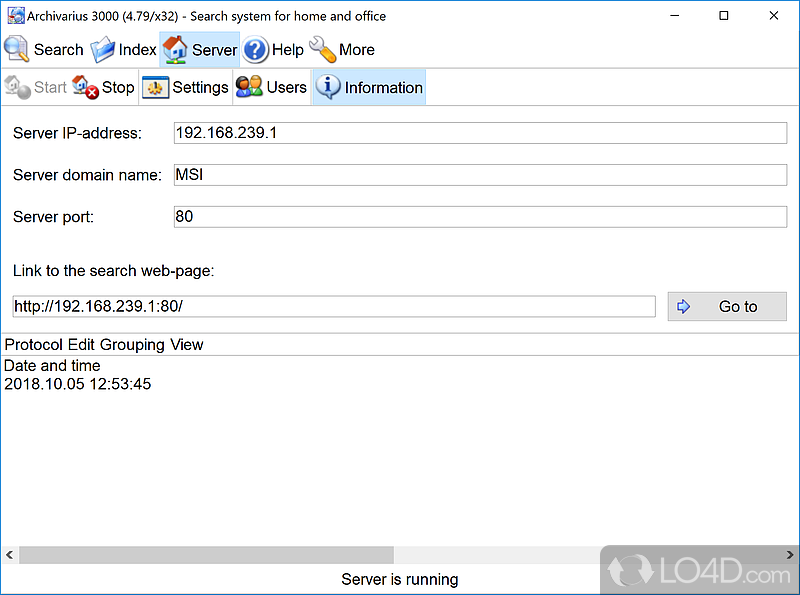Close the Archivarius window
Screen dimensions: 800x595
coord(773,16)
